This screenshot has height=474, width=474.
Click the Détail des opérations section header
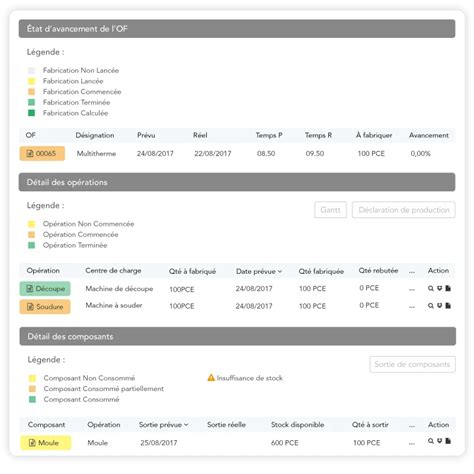tap(237, 182)
